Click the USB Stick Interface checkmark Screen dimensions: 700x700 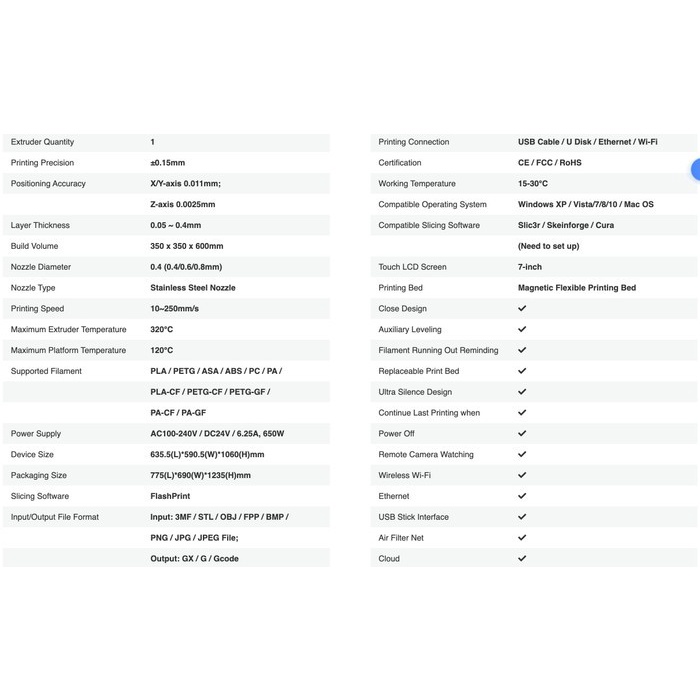point(522,517)
